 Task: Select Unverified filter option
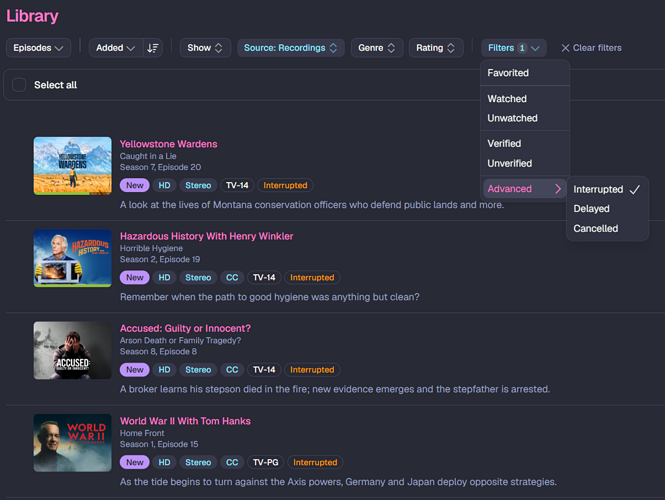525,163
